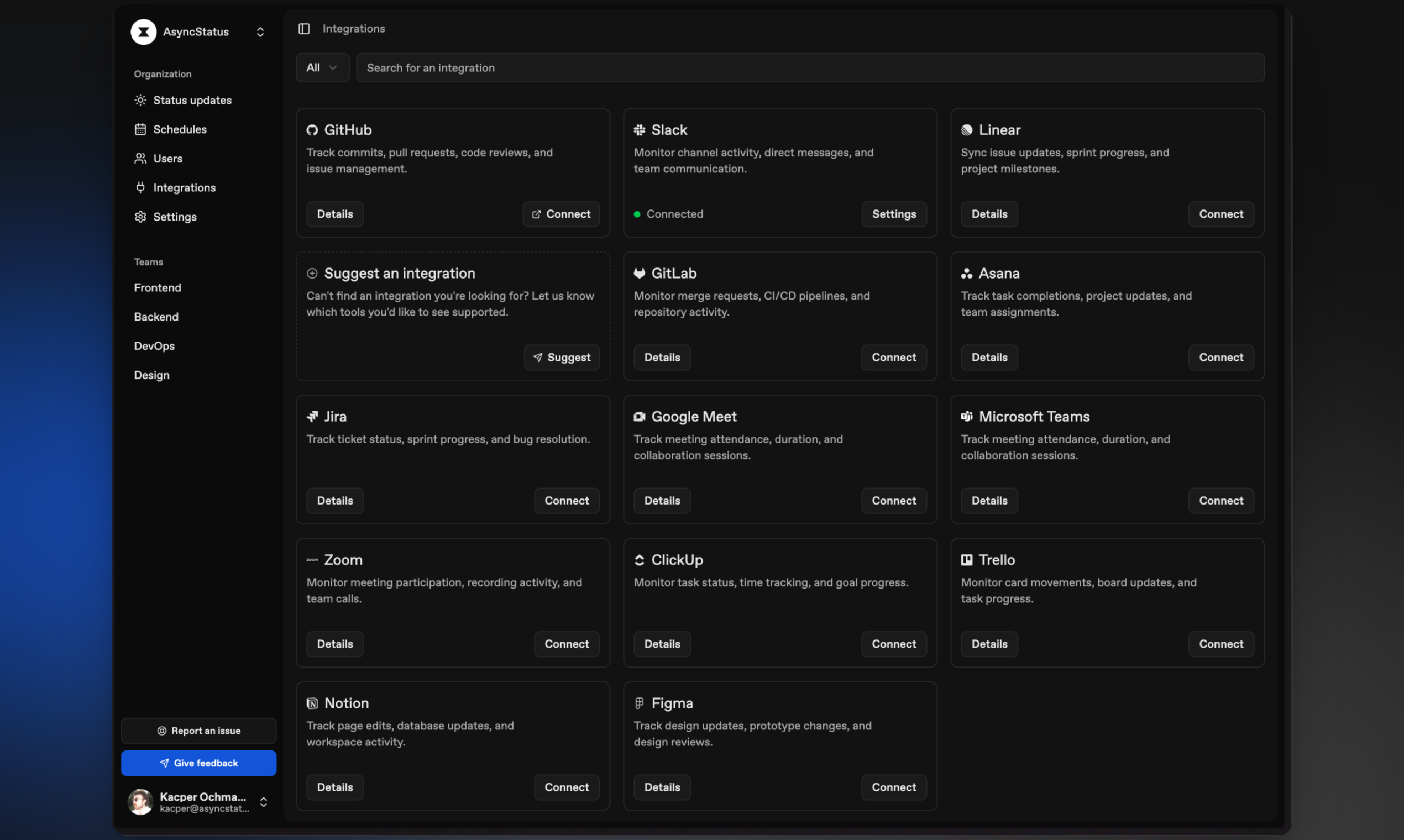The width and height of the screenshot is (1404, 840).
Task: Connect the Jira integration
Action: coord(567,500)
